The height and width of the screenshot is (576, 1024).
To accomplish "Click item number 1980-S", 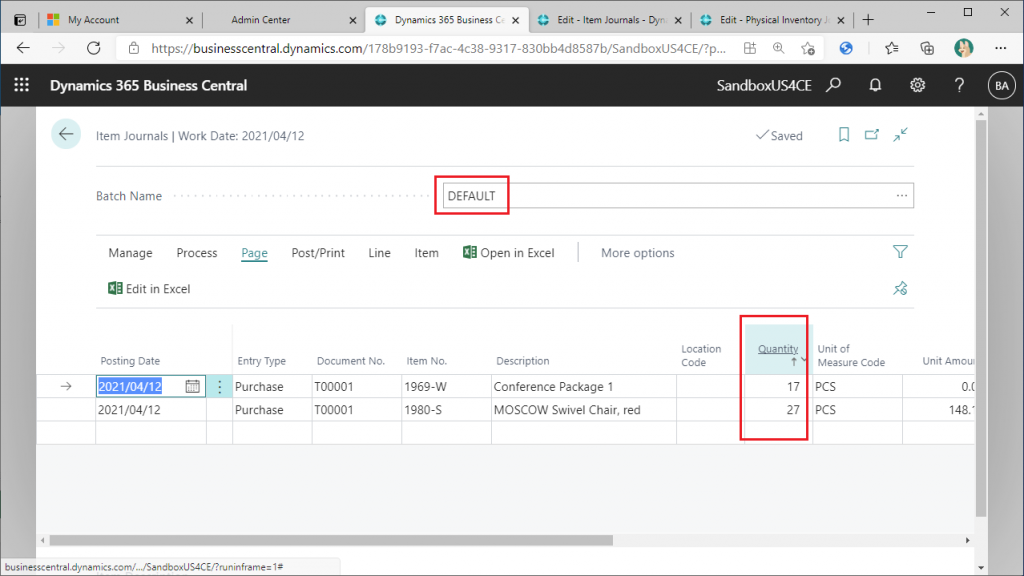I will [x=423, y=410].
